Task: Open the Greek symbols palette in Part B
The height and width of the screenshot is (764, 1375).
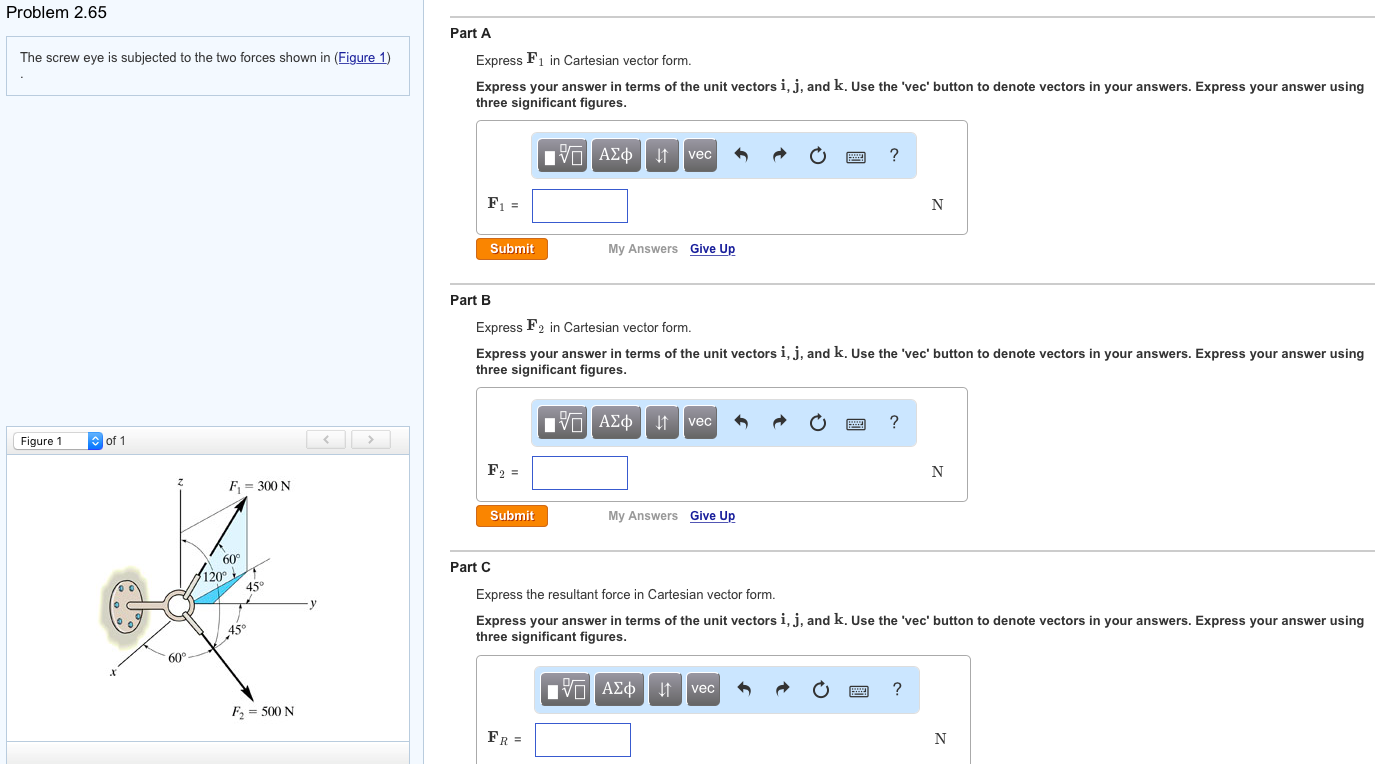Action: (x=616, y=422)
